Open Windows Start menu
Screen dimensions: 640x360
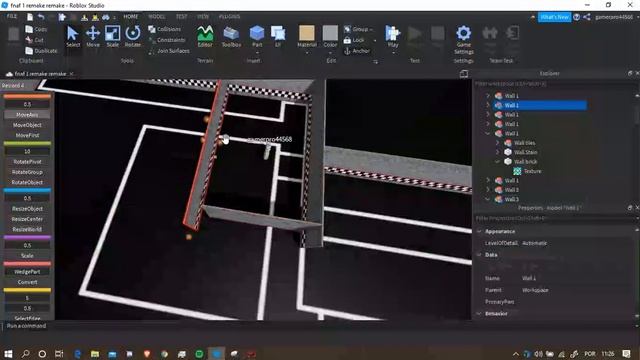(x=8, y=353)
